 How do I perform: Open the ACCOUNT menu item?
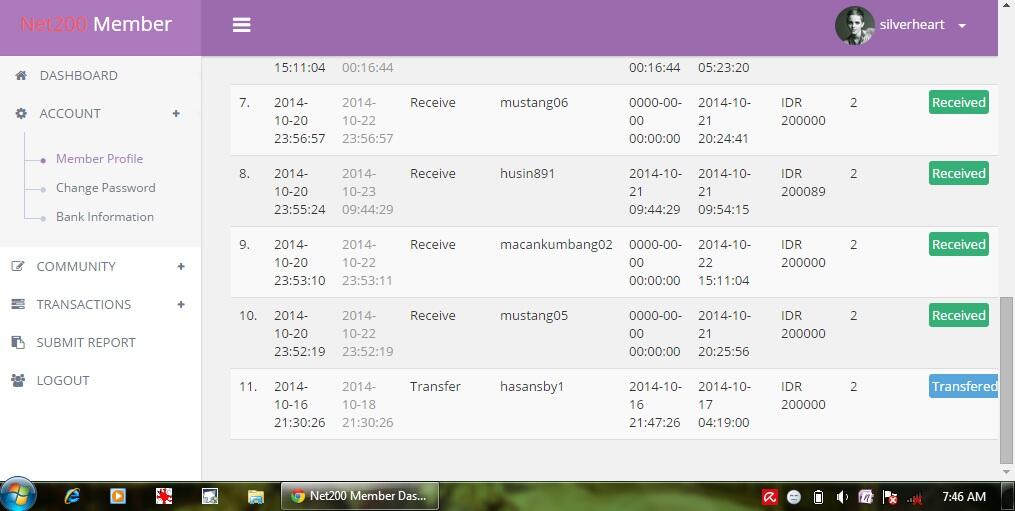(70, 113)
